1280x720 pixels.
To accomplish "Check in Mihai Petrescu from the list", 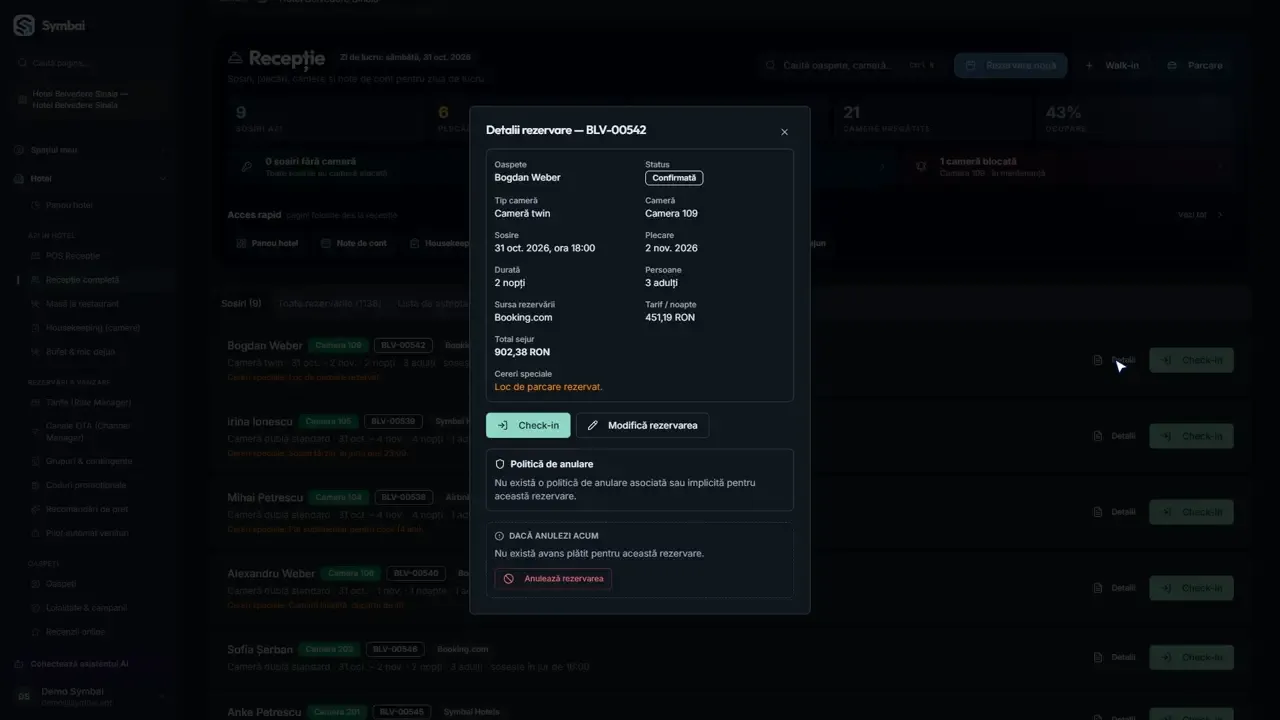I will coord(1191,512).
